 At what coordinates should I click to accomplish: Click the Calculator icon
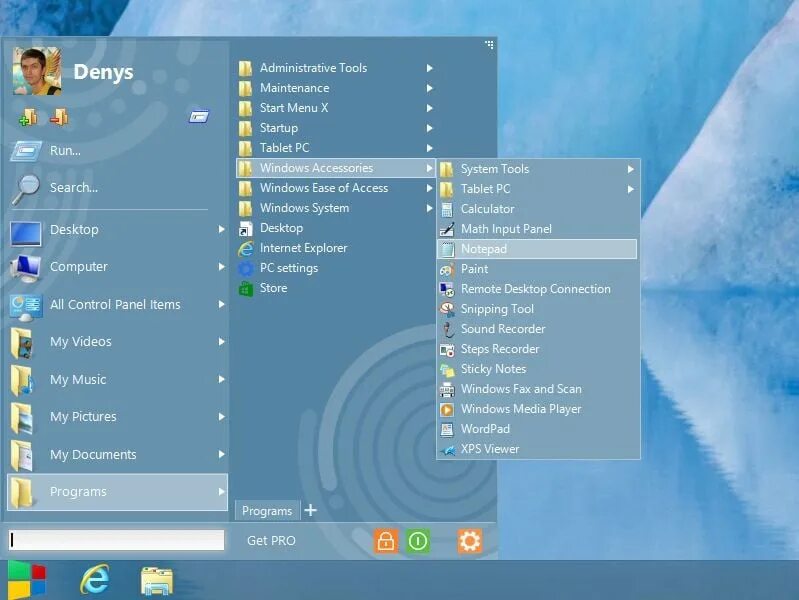(447, 209)
